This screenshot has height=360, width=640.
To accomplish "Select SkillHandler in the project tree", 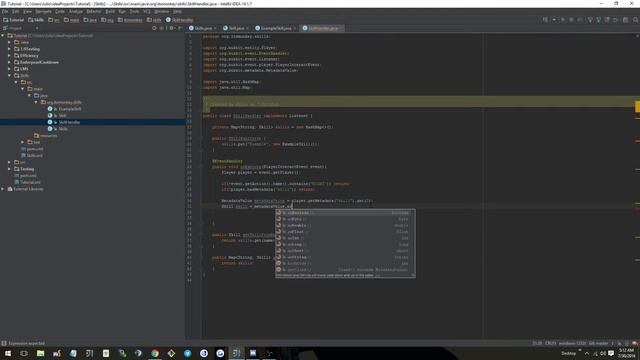I will (x=69, y=122).
